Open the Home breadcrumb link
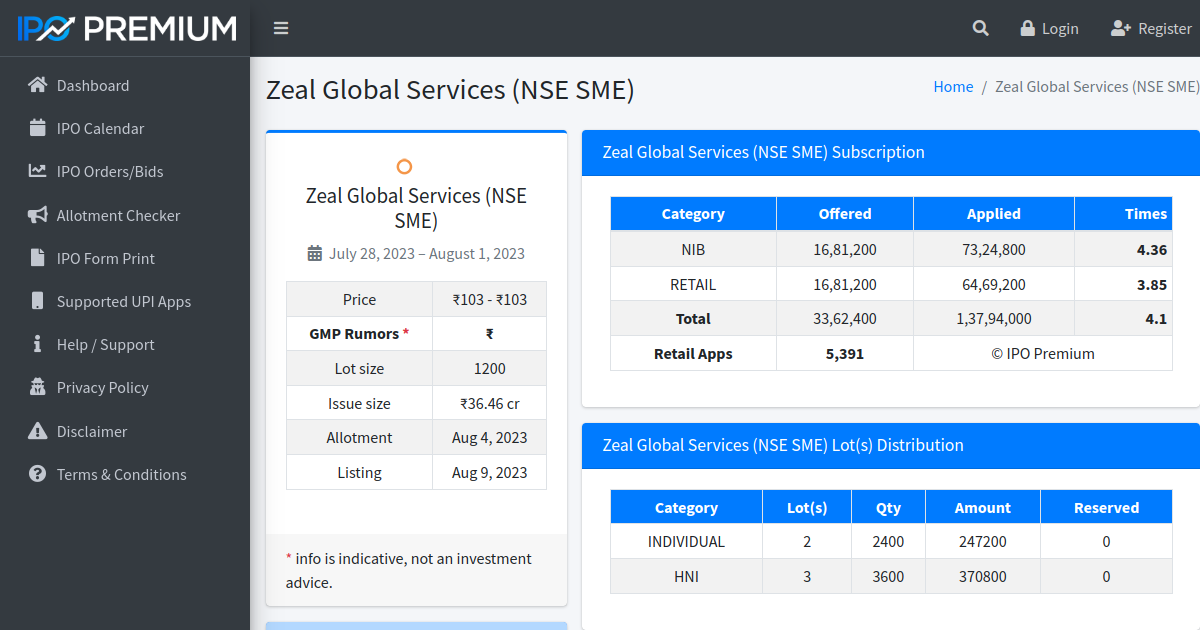1200x630 pixels. [953, 86]
